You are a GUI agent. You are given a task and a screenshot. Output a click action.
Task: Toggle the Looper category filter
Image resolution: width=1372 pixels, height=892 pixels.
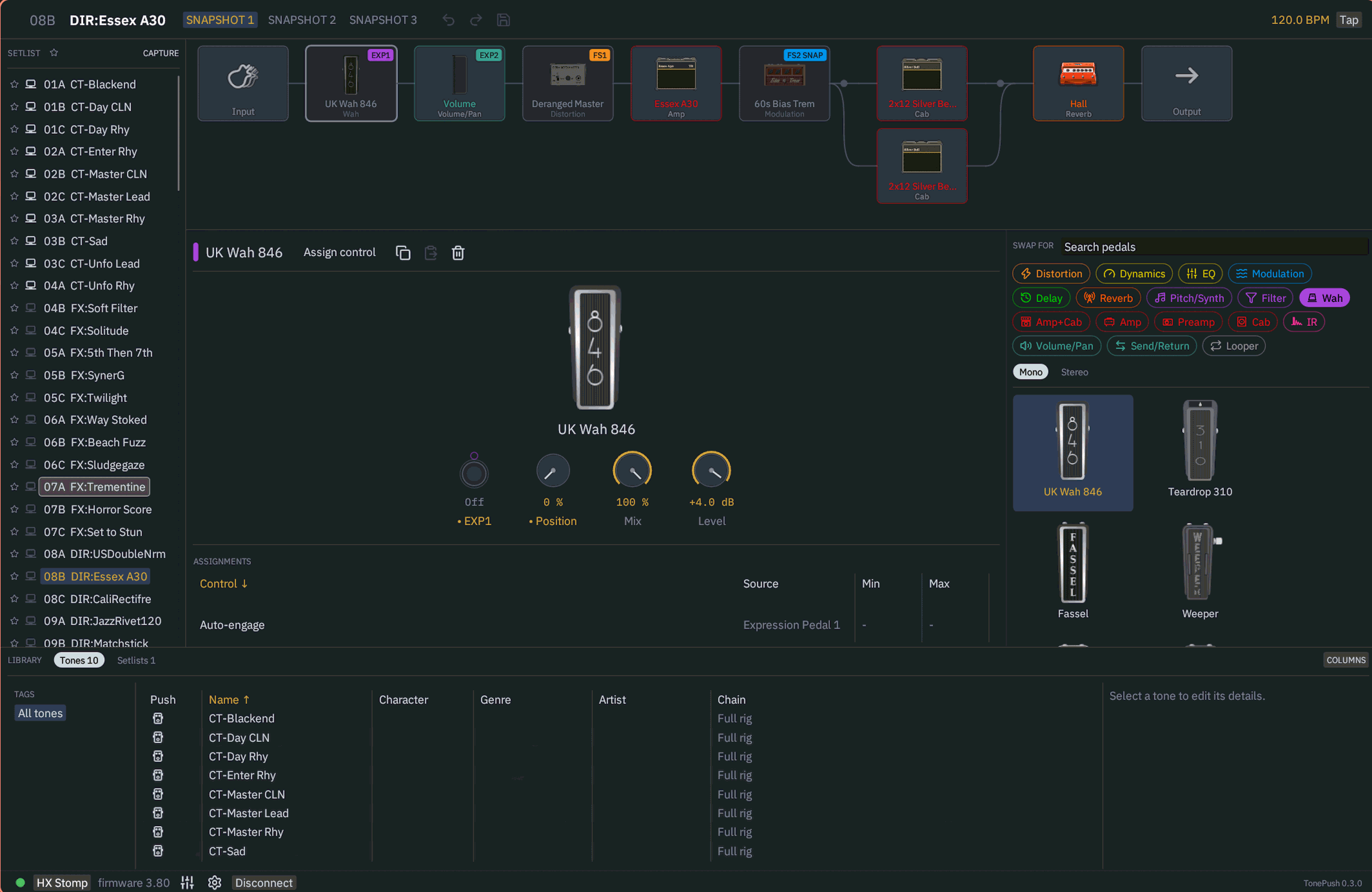1234,346
